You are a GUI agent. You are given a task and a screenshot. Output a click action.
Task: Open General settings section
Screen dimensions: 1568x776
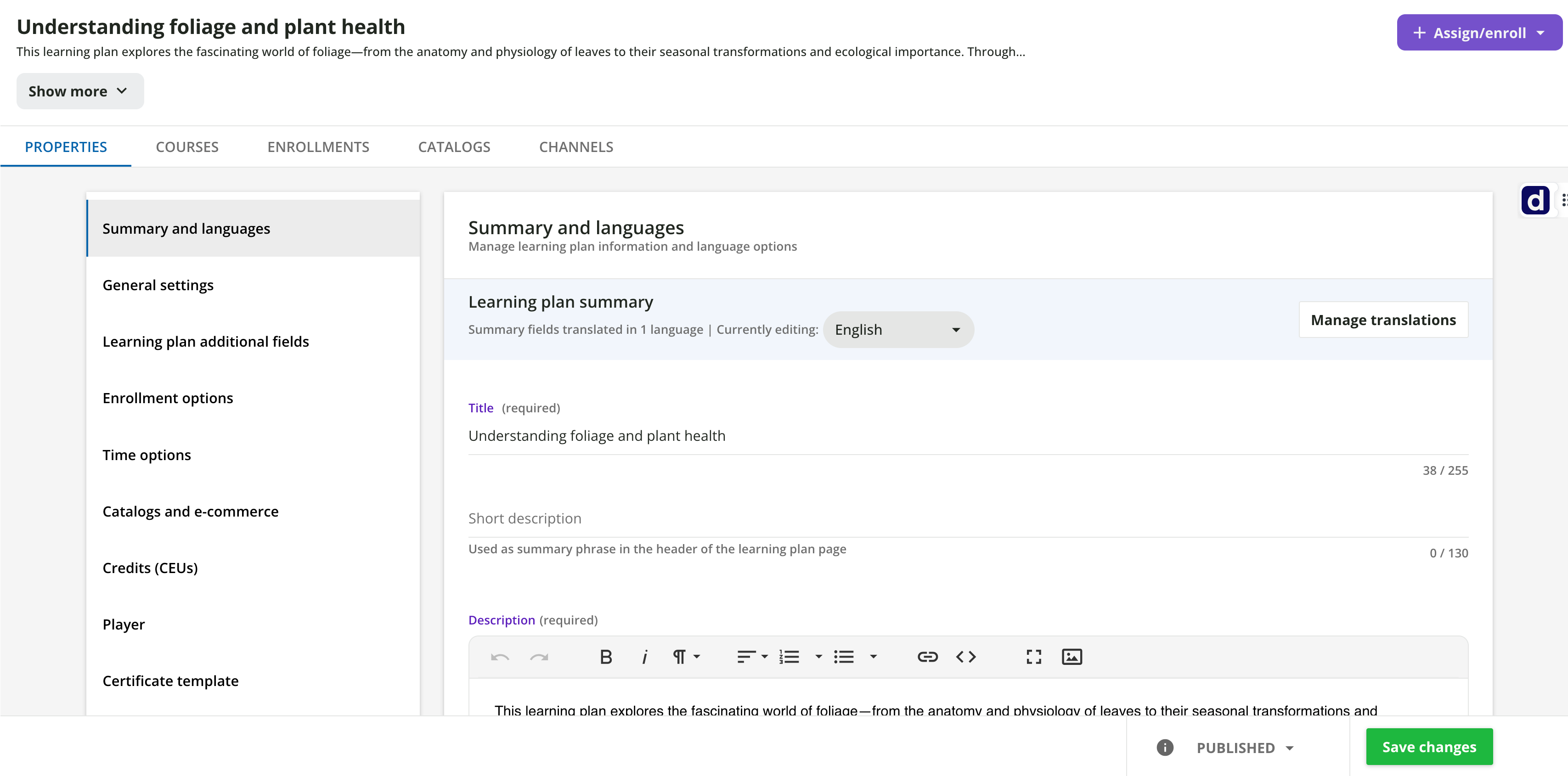253,285
